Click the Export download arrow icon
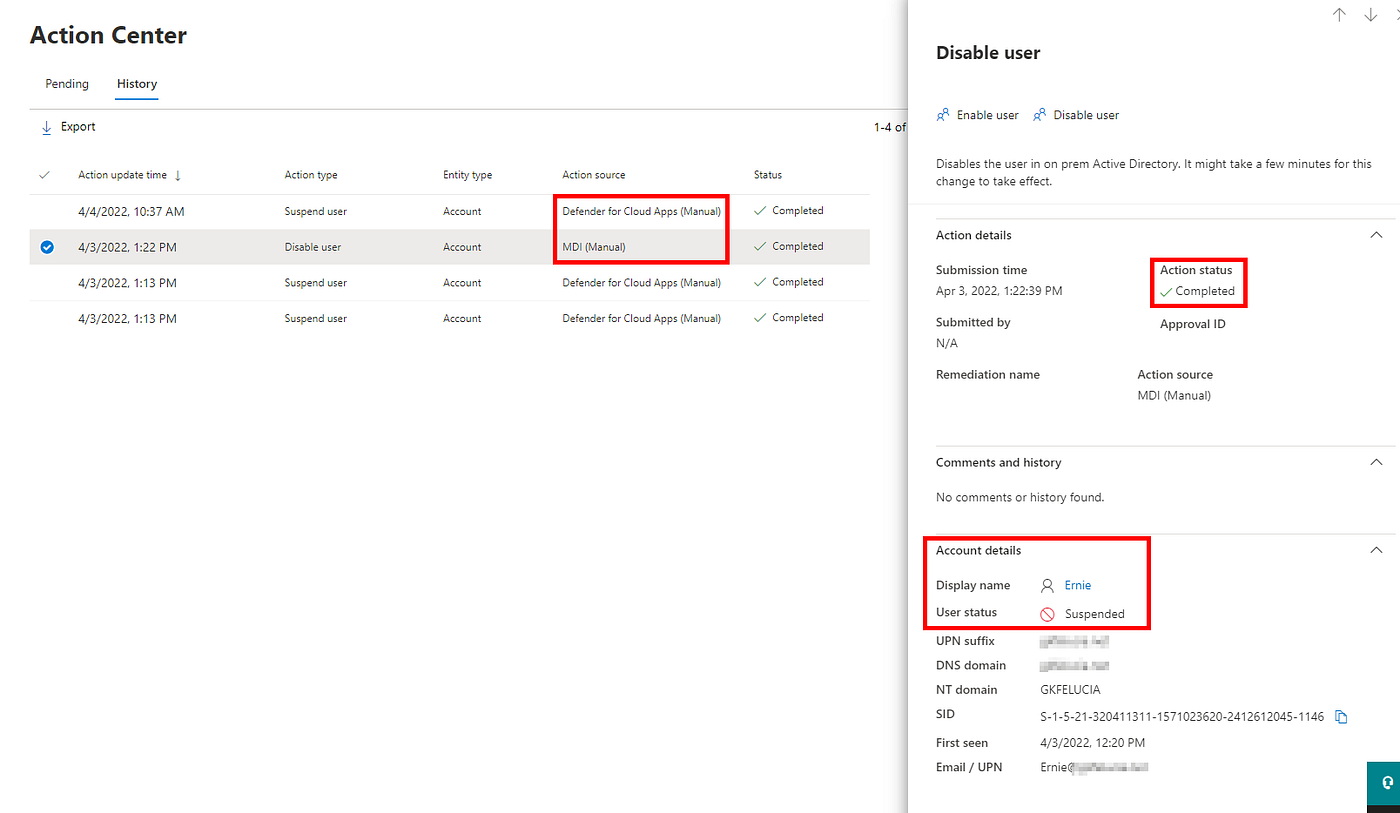Viewport: 1400px width, 813px height. click(46, 127)
